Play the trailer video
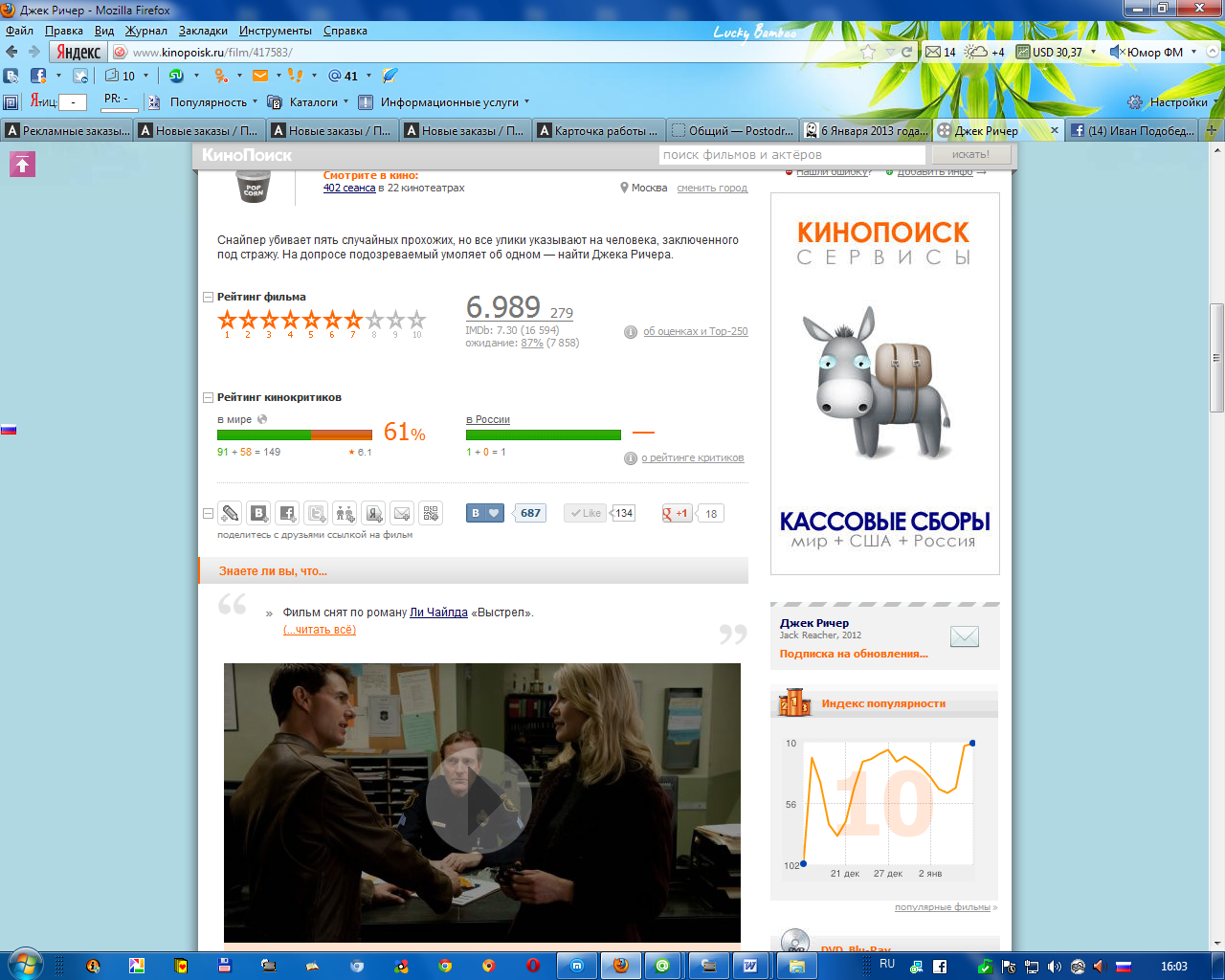This screenshot has width=1225, height=980. click(479, 800)
